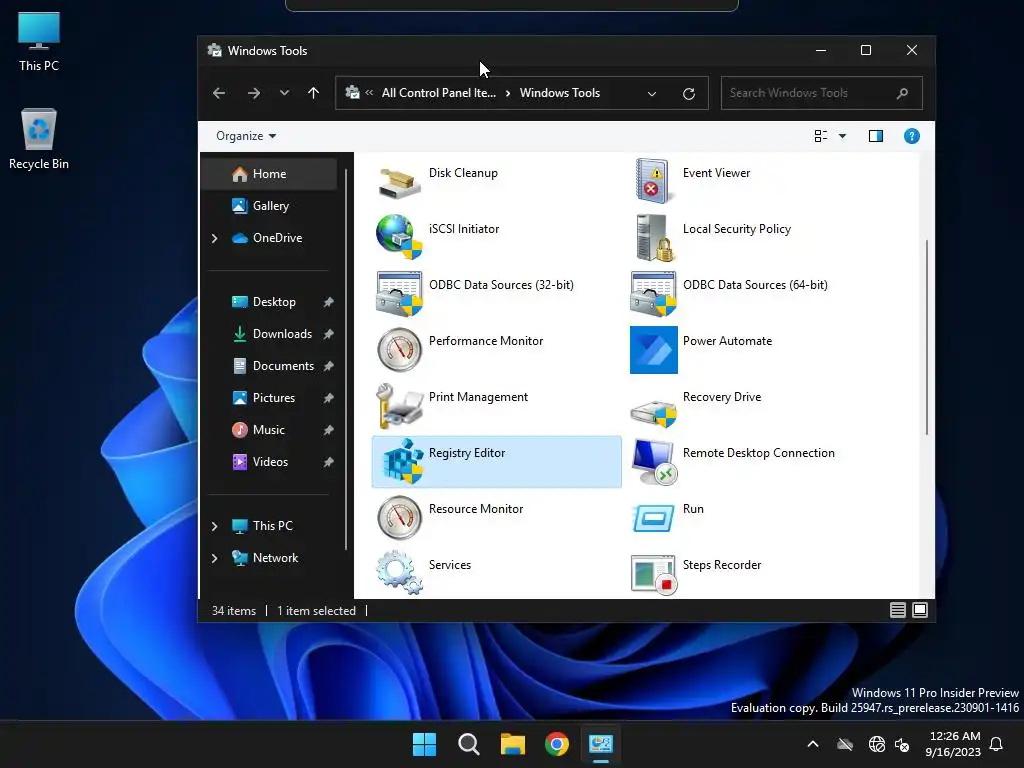Image resolution: width=1024 pixels, height=768 pixels.
Task: Go up one folder level
Action: pos(313,93)
